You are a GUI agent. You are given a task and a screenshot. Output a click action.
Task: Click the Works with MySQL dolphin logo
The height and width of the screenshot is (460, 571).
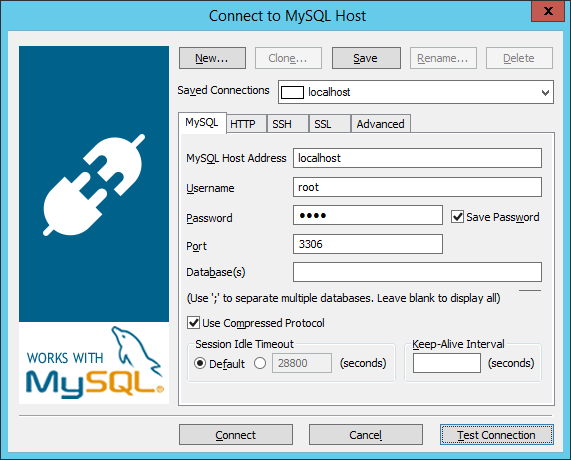[x=94, y=363]
